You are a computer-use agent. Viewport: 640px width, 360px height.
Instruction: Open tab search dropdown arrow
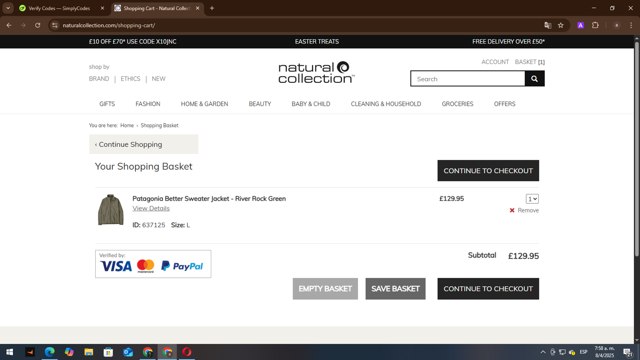tap(8, 8)
